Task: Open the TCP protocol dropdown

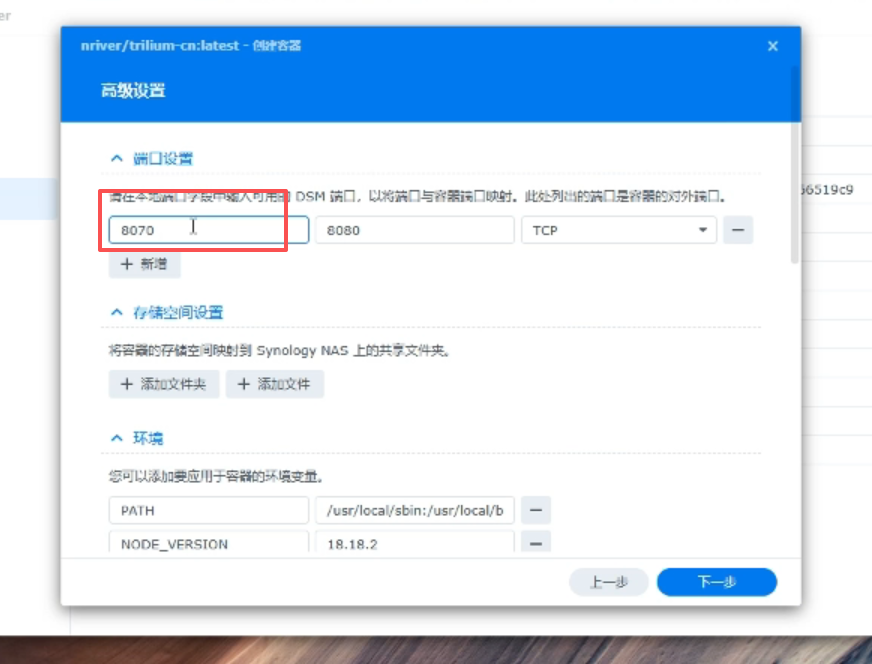Action: coord(618,230)
